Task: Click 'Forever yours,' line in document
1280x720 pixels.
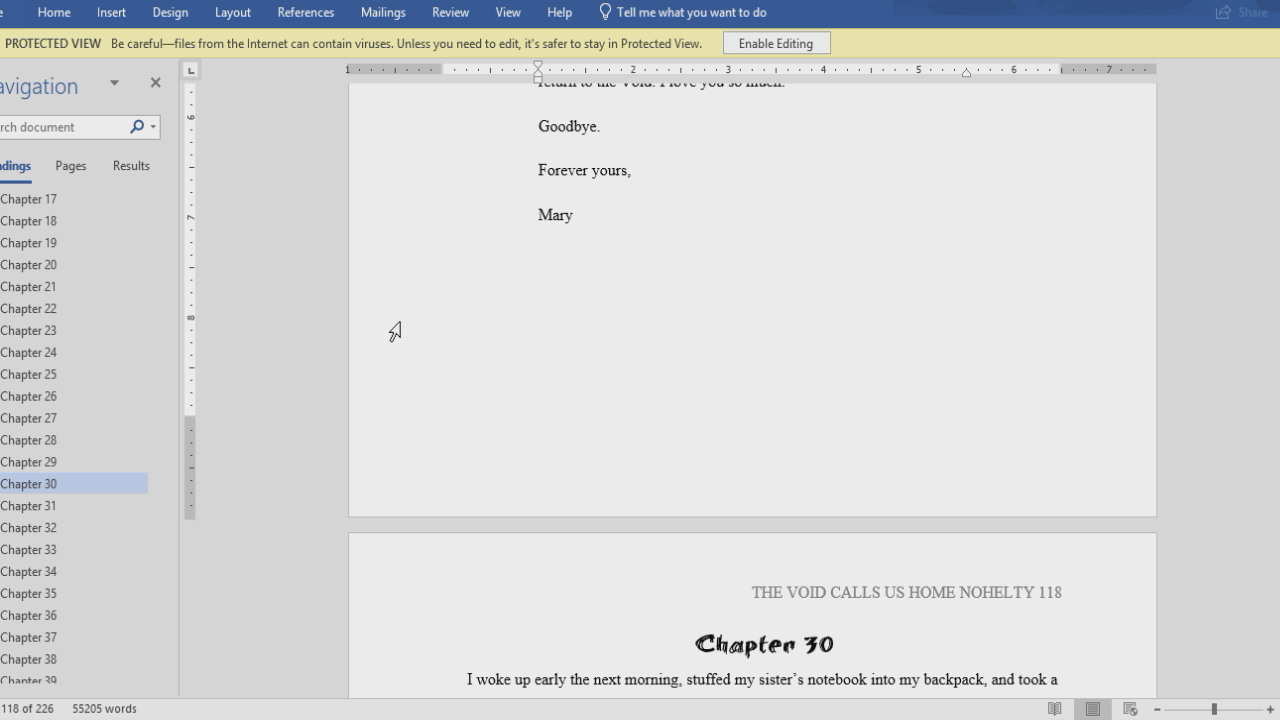Action: pyautogui.click(x=584, y=171)
